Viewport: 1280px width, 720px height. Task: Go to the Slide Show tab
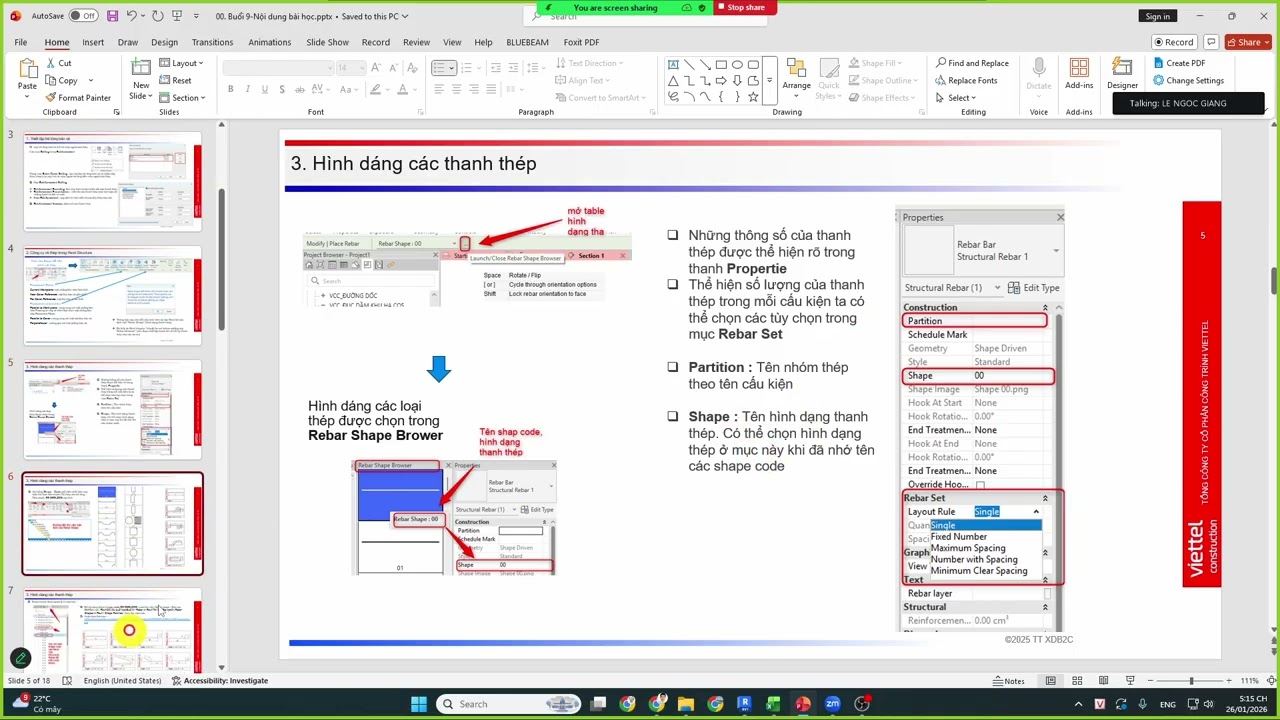pos(327,42)
